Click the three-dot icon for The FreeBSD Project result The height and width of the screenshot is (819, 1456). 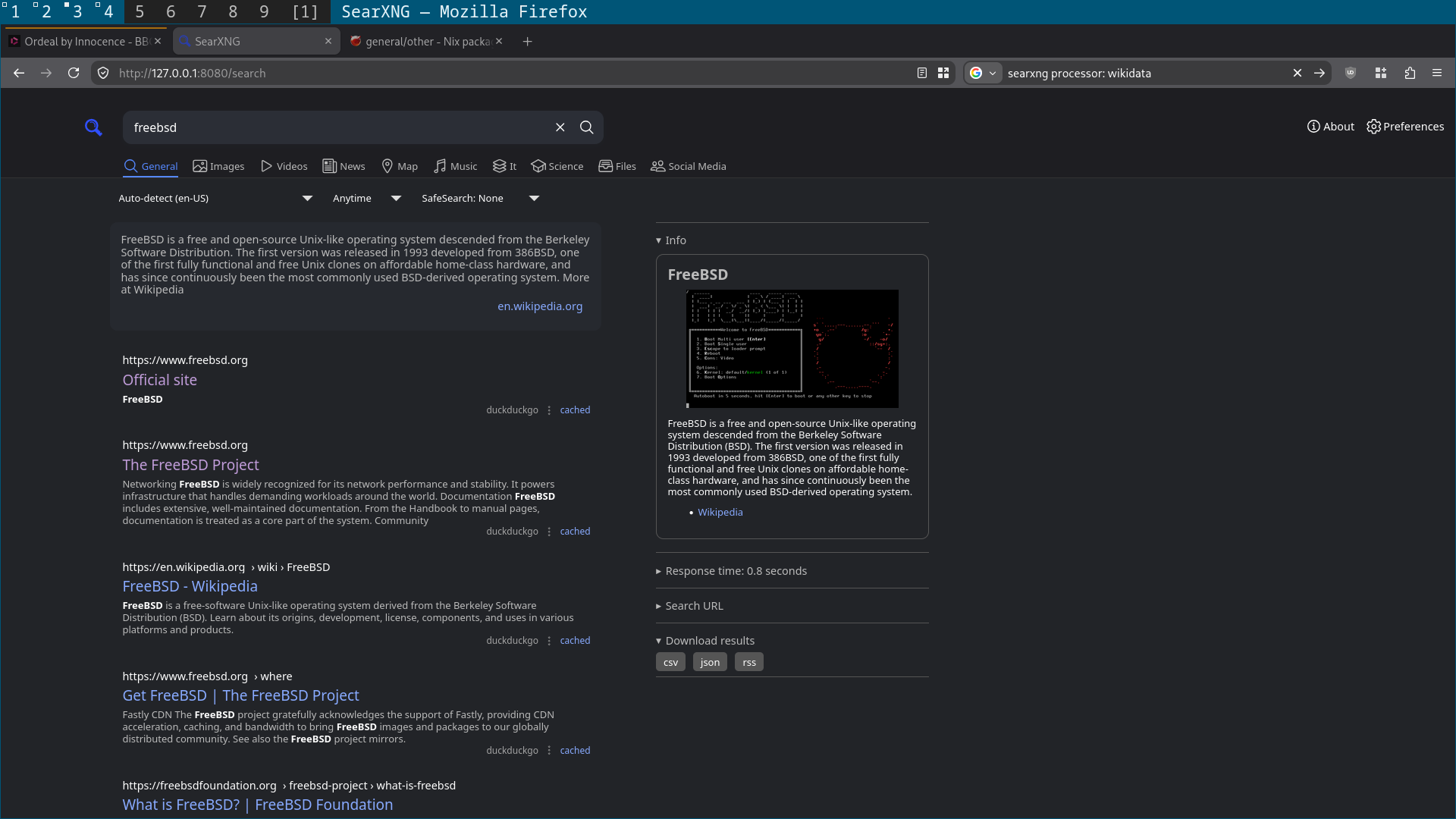[549, 532]
